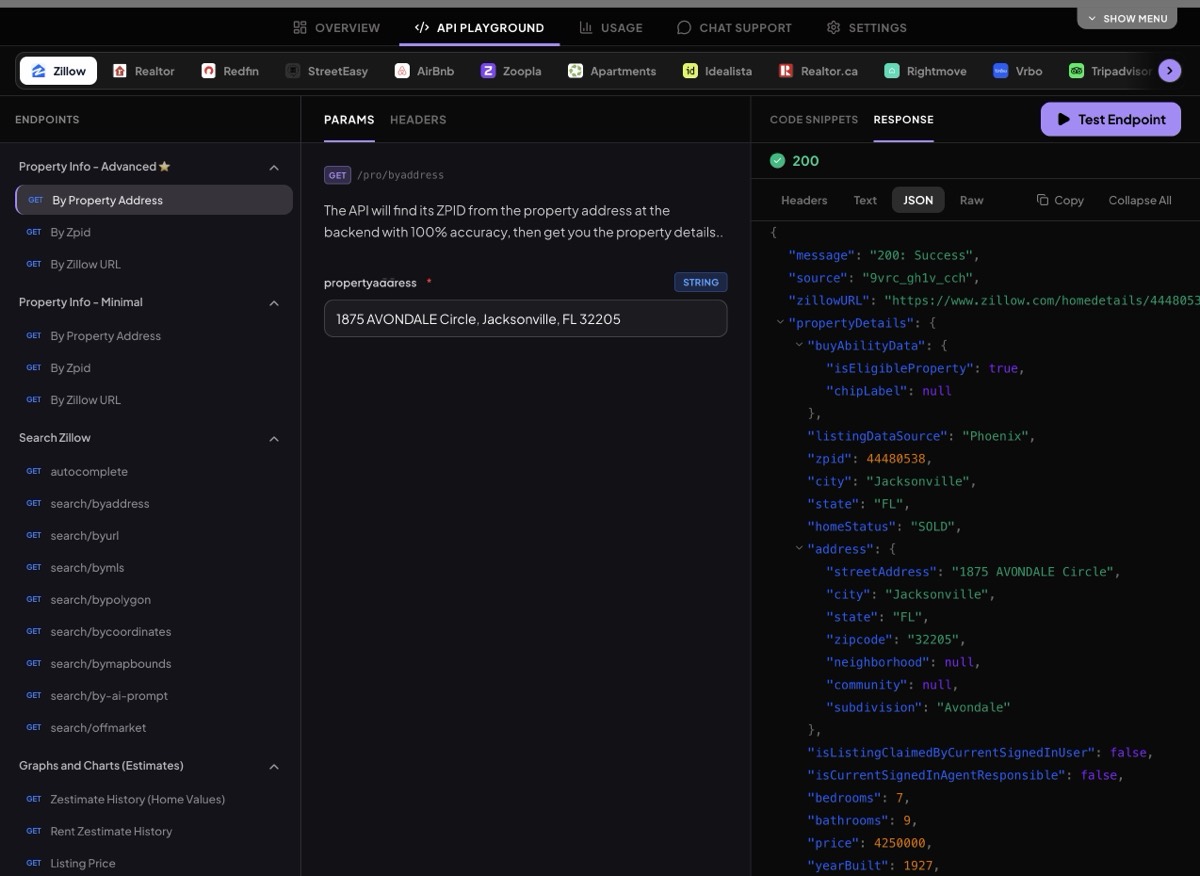
Task: Show response Text view
Action: tap(865, 200)
